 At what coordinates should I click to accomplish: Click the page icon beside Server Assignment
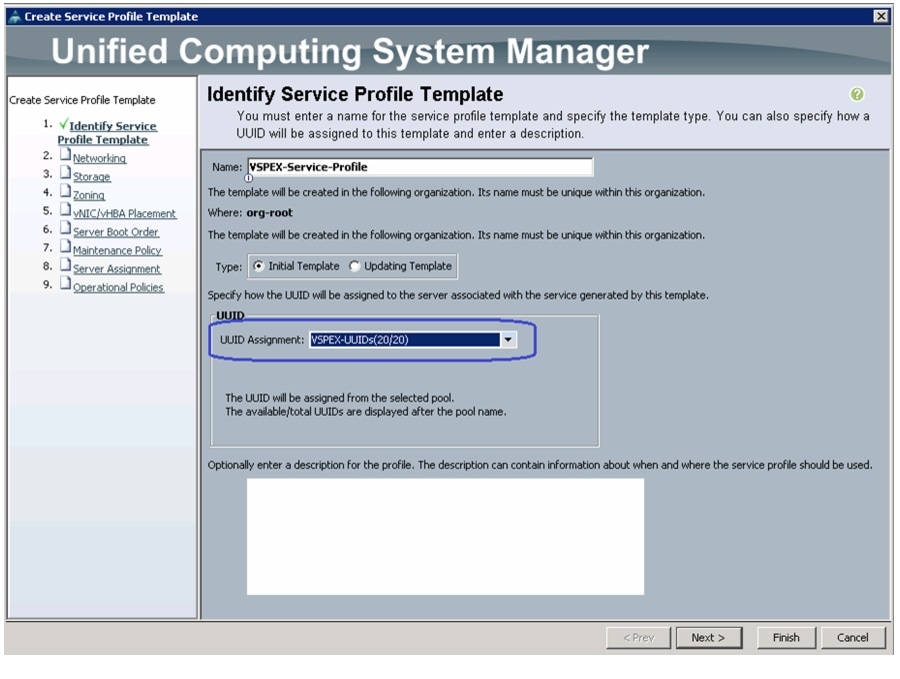click(x=65, y=265)
